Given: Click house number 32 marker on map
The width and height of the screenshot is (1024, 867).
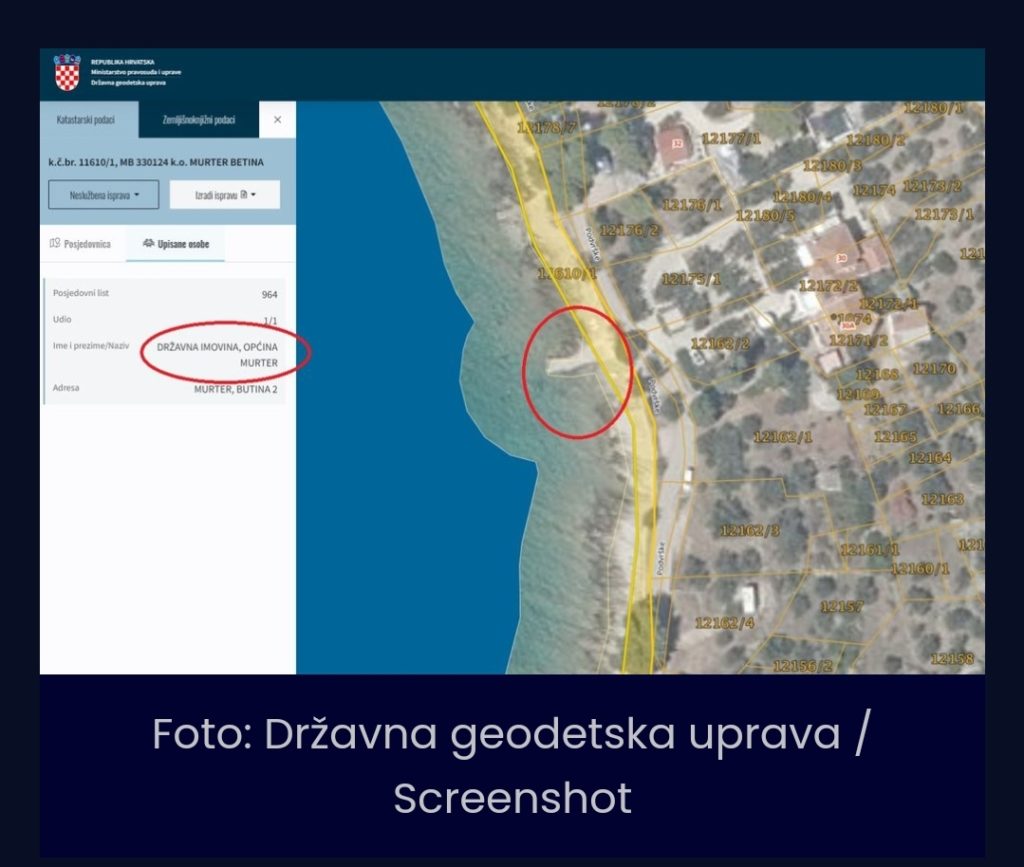Looking at the screenshot, I should click(677, 144).
